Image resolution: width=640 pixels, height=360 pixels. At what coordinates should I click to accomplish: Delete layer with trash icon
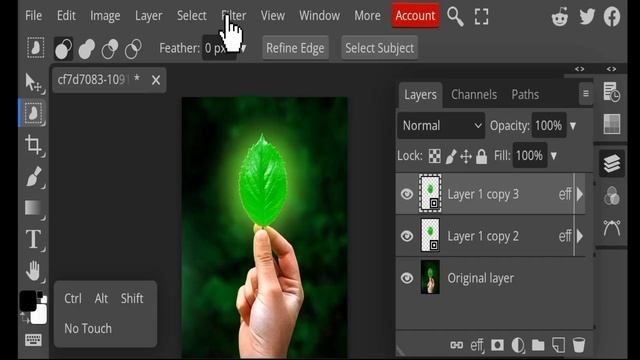click(579, 345)
